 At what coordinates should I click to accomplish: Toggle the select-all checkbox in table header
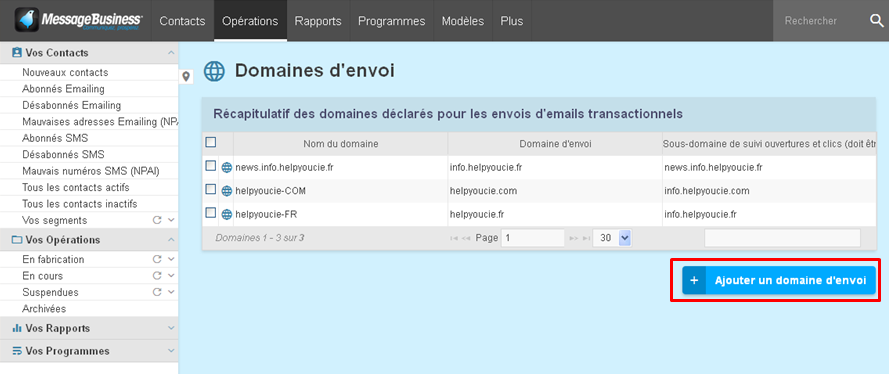click(210, 142)
